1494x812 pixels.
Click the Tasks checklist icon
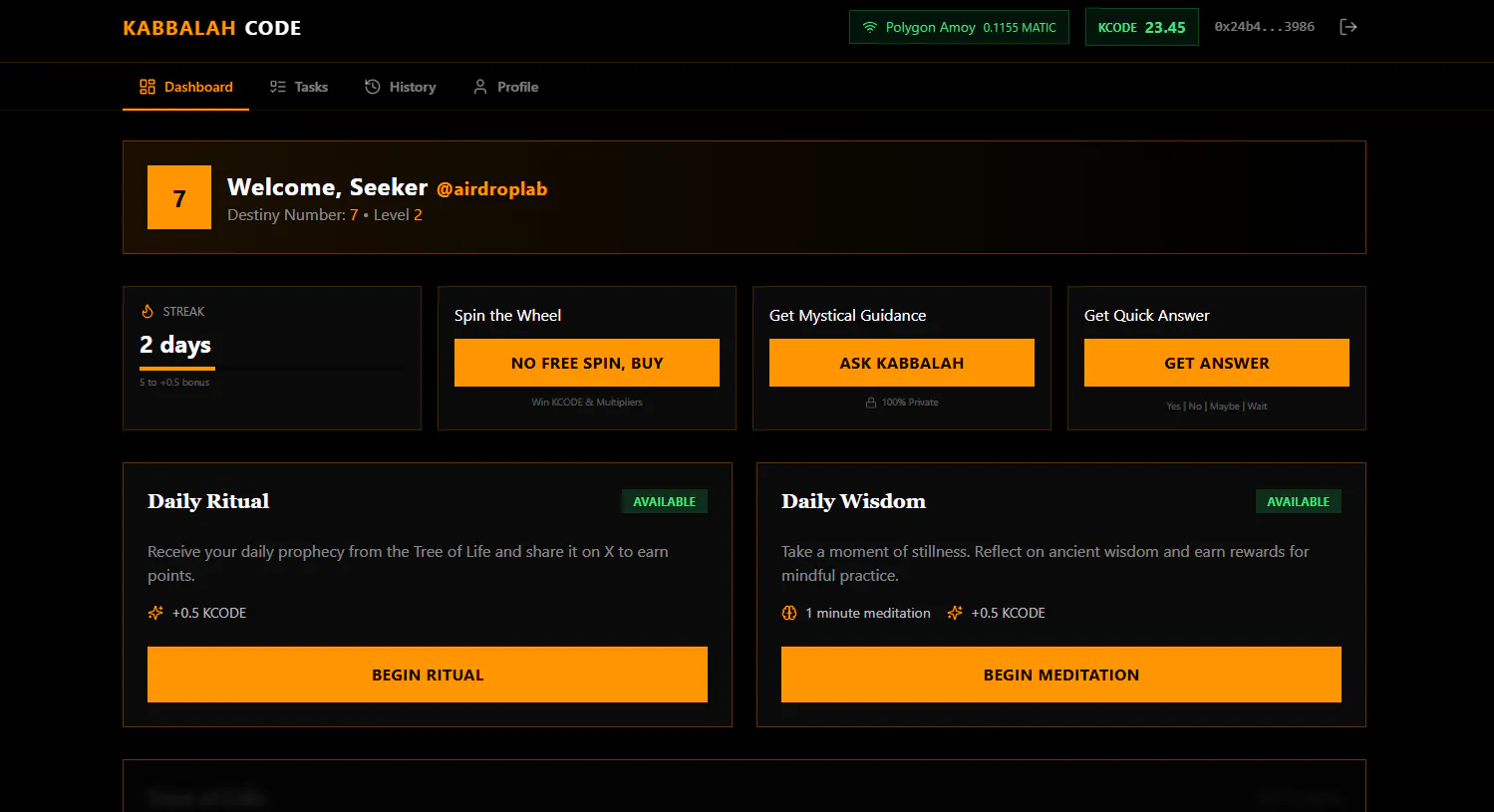click(278, 87)
